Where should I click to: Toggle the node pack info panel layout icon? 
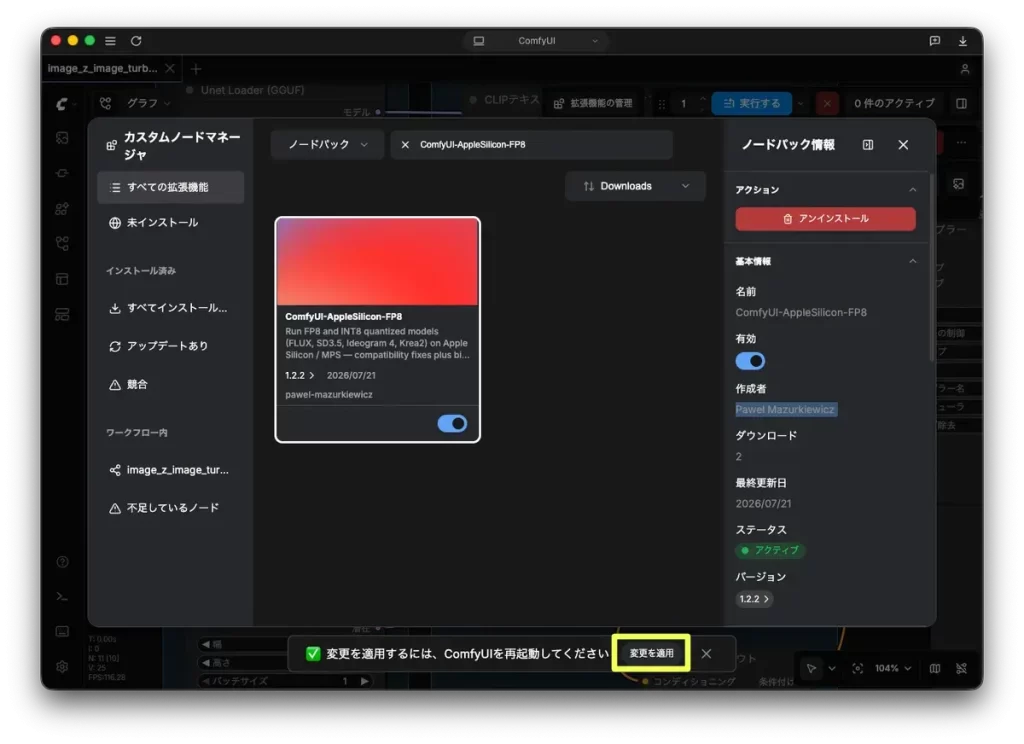point(867,144)
